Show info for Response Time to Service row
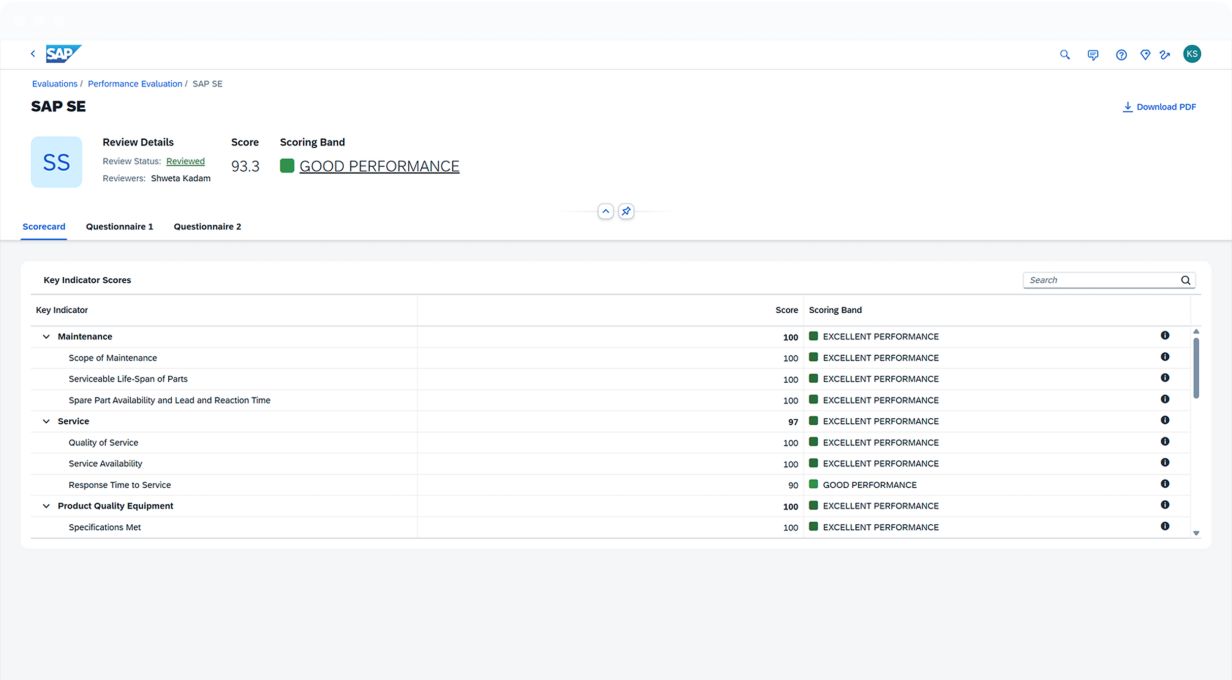The width and height of the screenshot is (1232, 680). point(1165,484)
